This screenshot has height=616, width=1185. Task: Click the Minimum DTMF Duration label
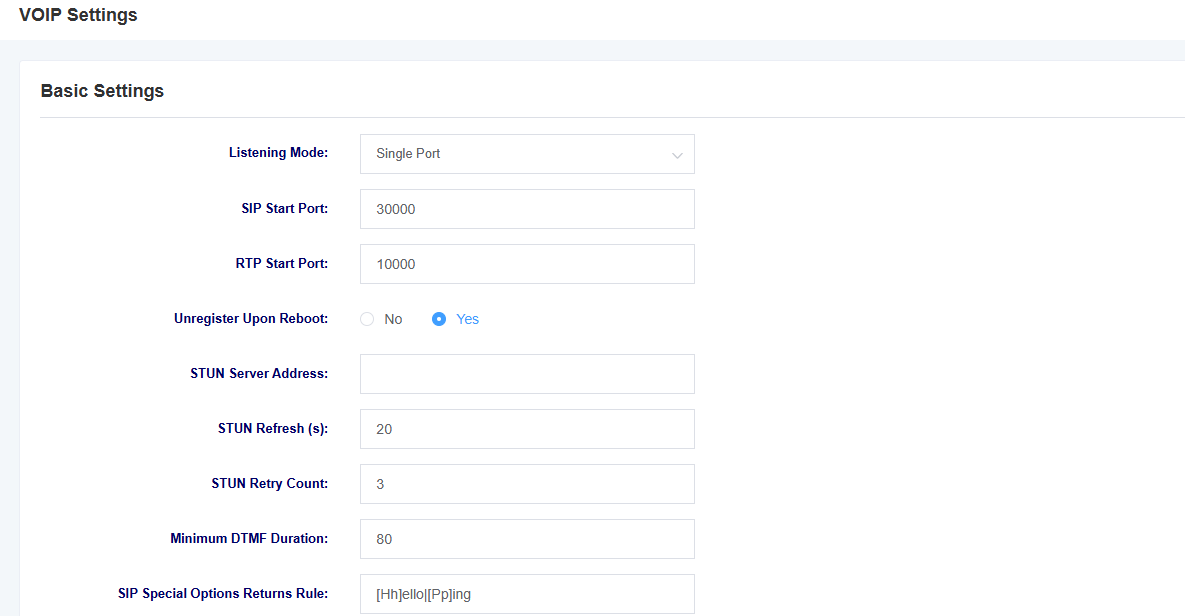[x=249, y=538]
